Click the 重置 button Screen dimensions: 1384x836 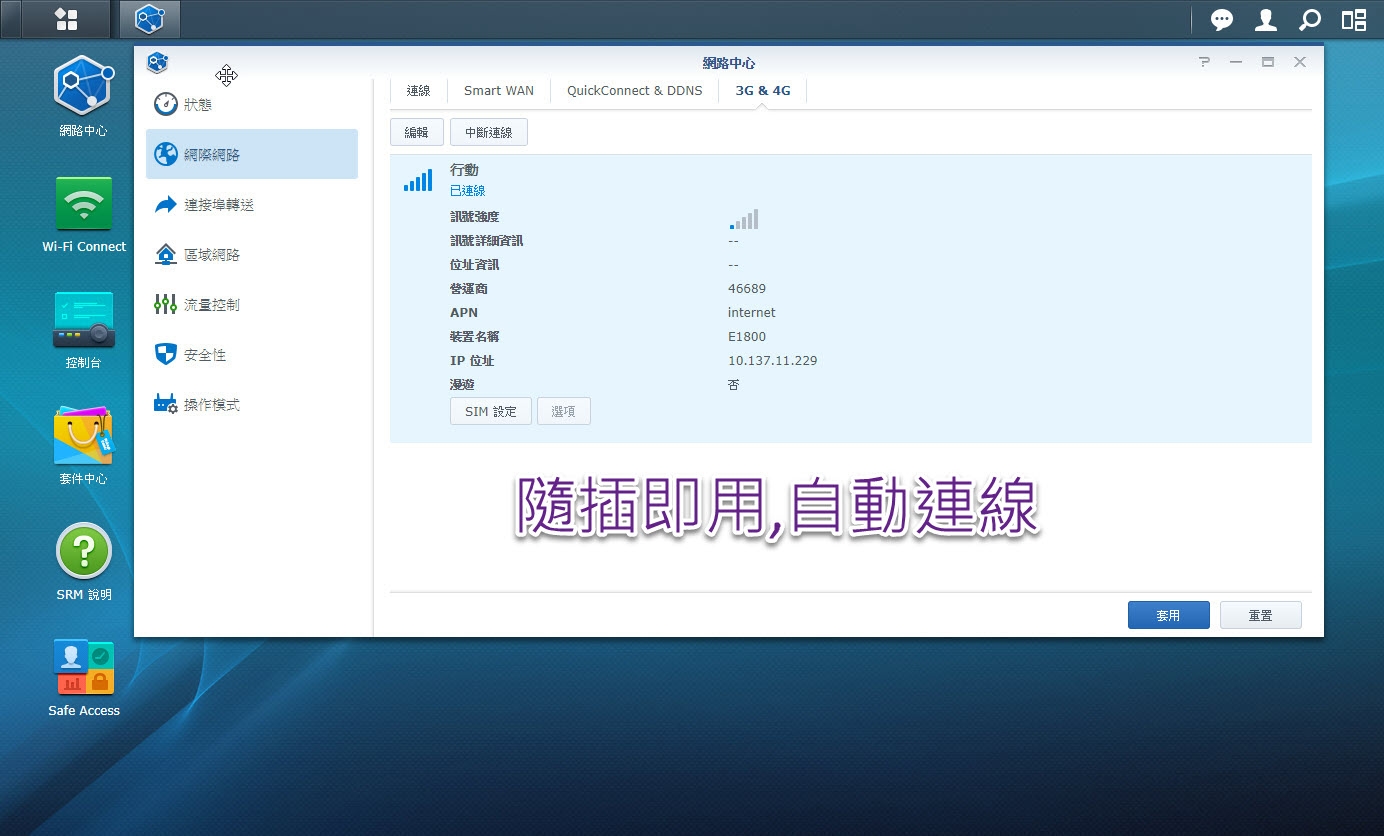[1261, 615]
